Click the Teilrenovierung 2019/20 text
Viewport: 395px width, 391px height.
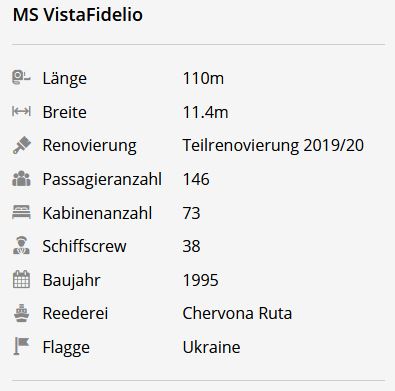(x=273, y=146)
